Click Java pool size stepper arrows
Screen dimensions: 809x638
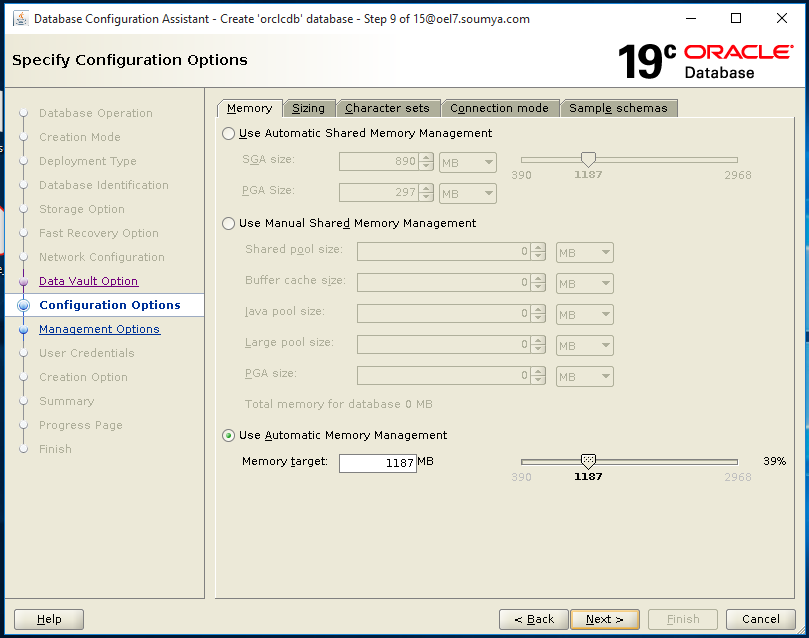click(x=538, y=314)
